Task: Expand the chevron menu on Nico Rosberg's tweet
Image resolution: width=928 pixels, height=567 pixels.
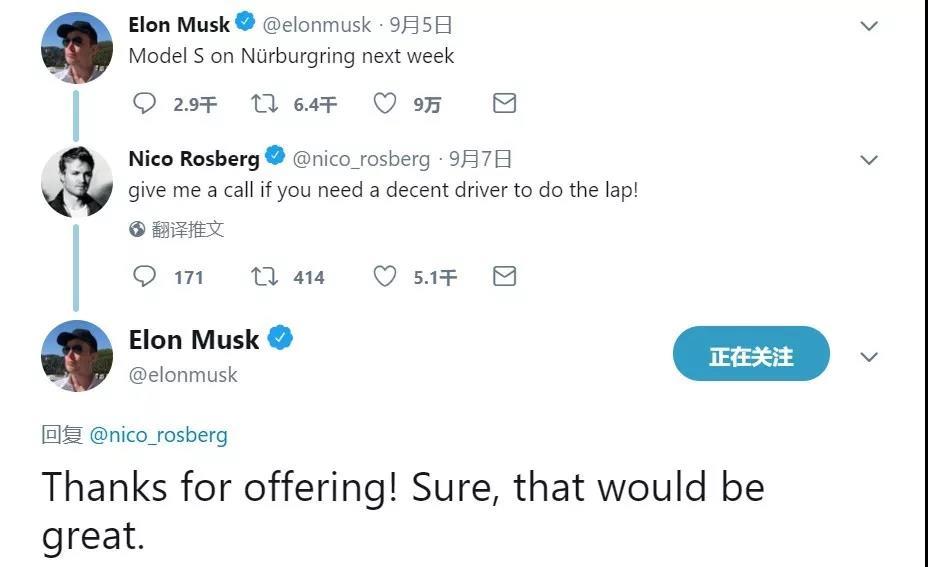Action: 869,160
